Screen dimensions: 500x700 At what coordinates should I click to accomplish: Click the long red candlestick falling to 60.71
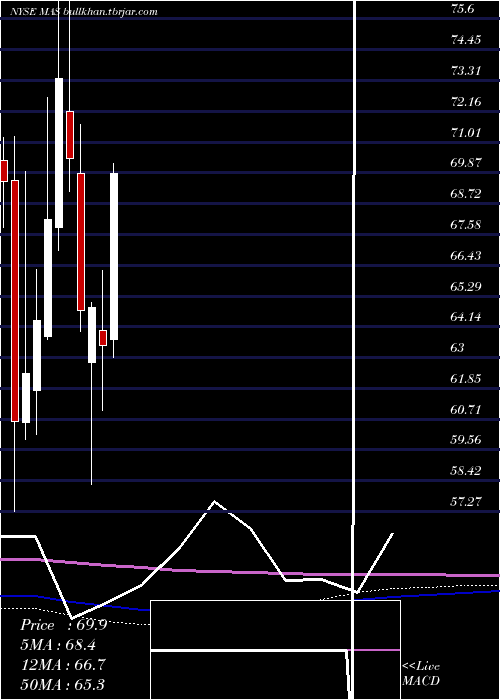15,301
